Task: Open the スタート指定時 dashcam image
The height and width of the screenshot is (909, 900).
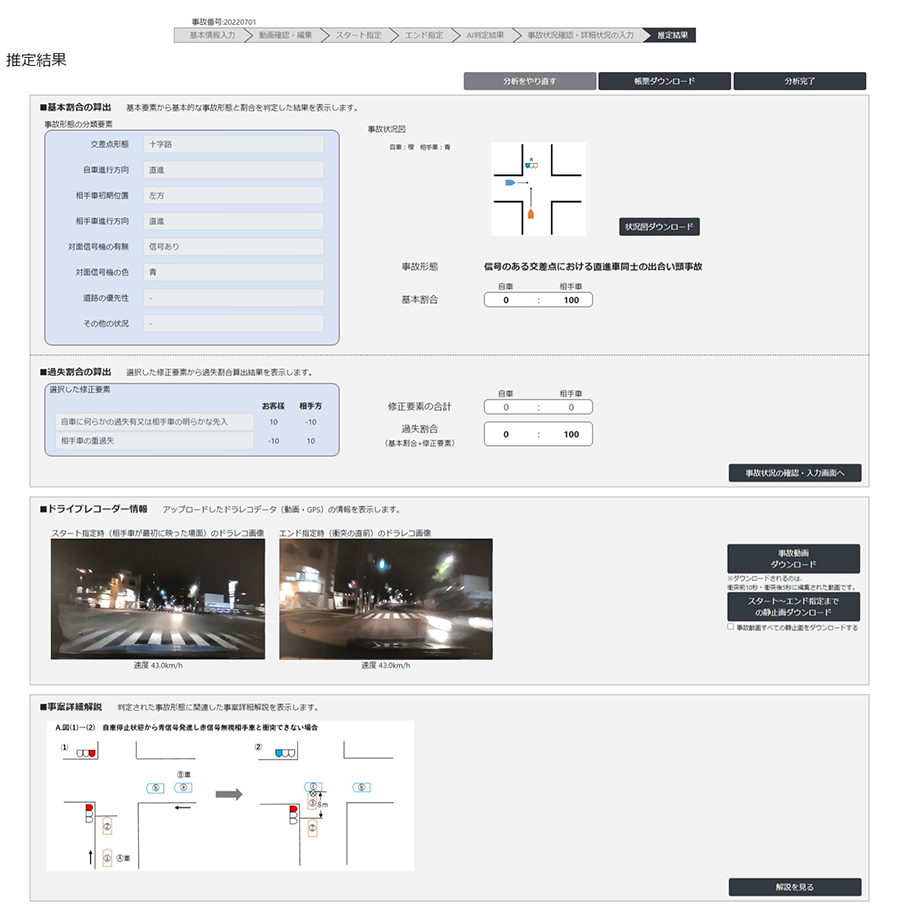Action: 158,599
